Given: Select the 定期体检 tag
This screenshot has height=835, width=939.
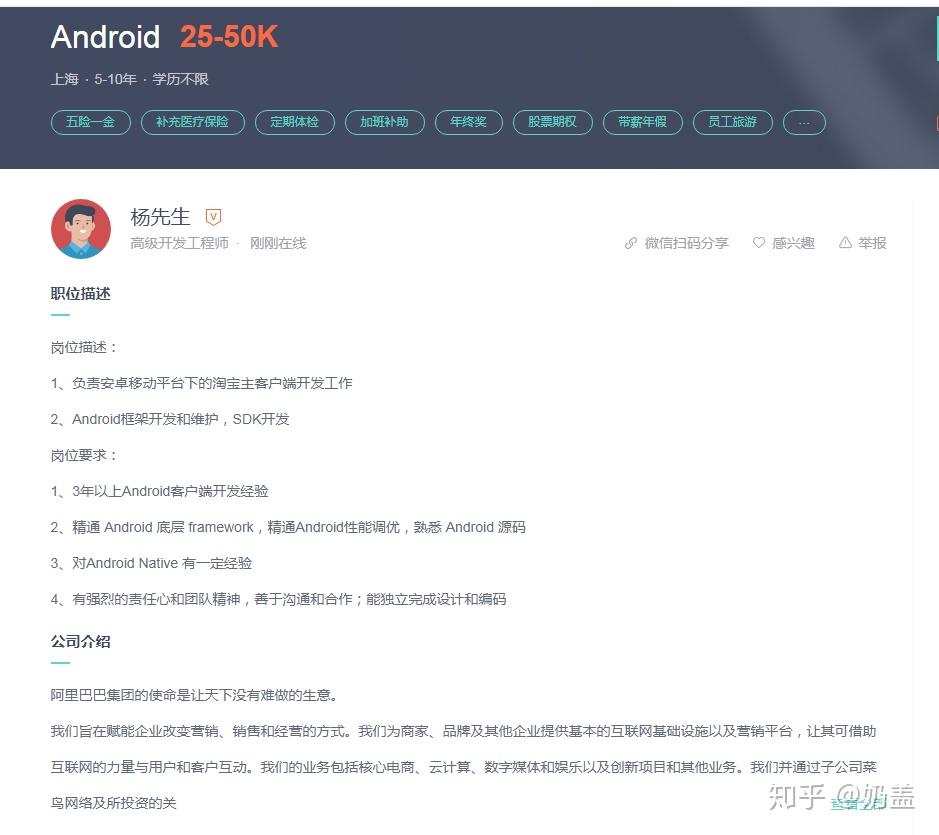Looking at the screenshot, I should 295,122.
